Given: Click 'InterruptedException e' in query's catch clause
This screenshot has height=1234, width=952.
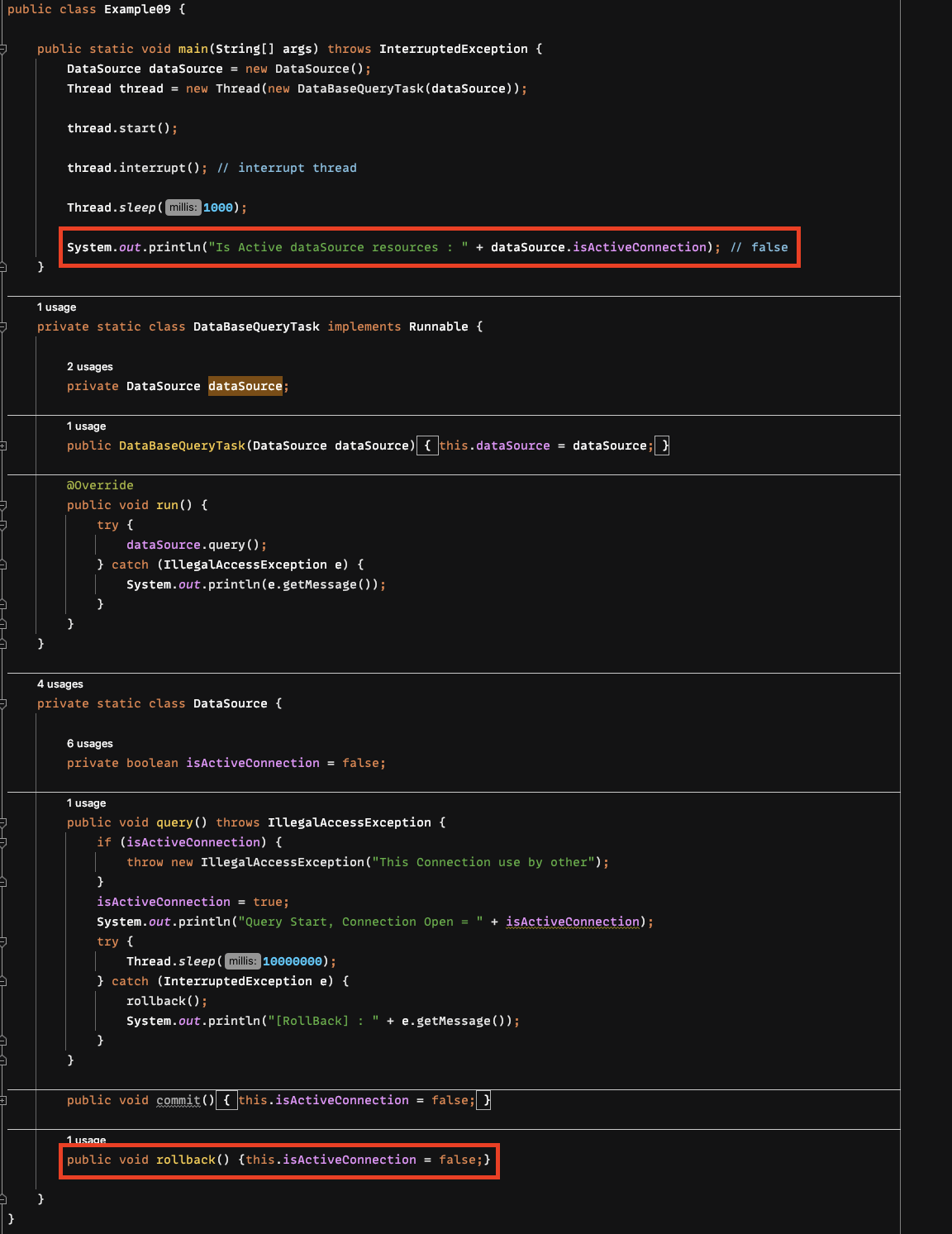Looking at the screenshot, I should coord(249,981).
